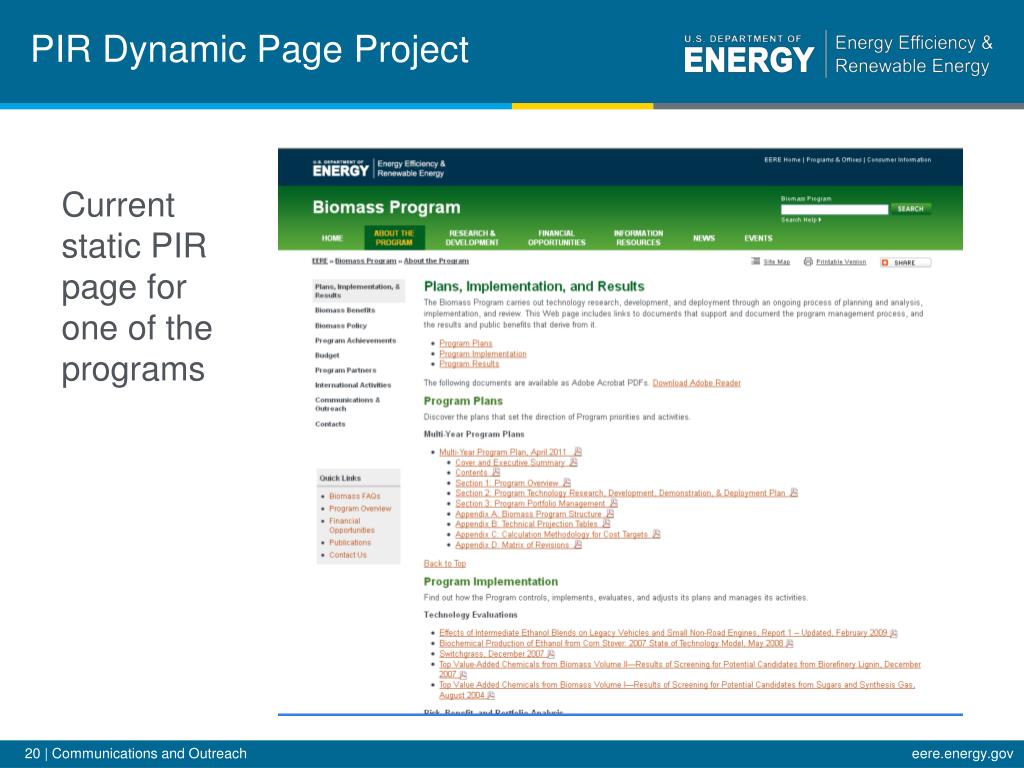This screenshot has width=1024, height=768.
Task: Open Program Achievements in the sidebar
Action: (355, 340)
